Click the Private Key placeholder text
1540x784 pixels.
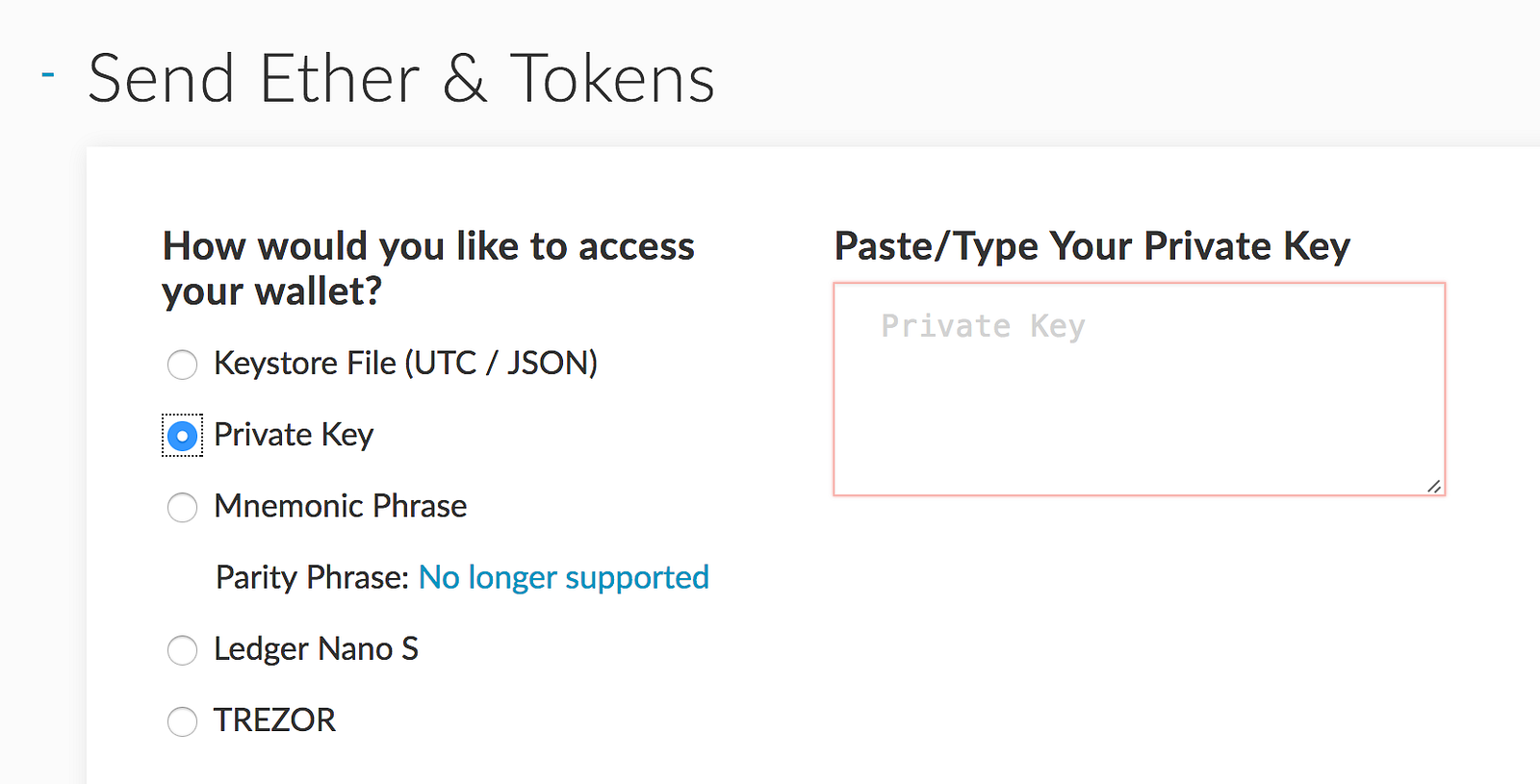tap(983, 326)
